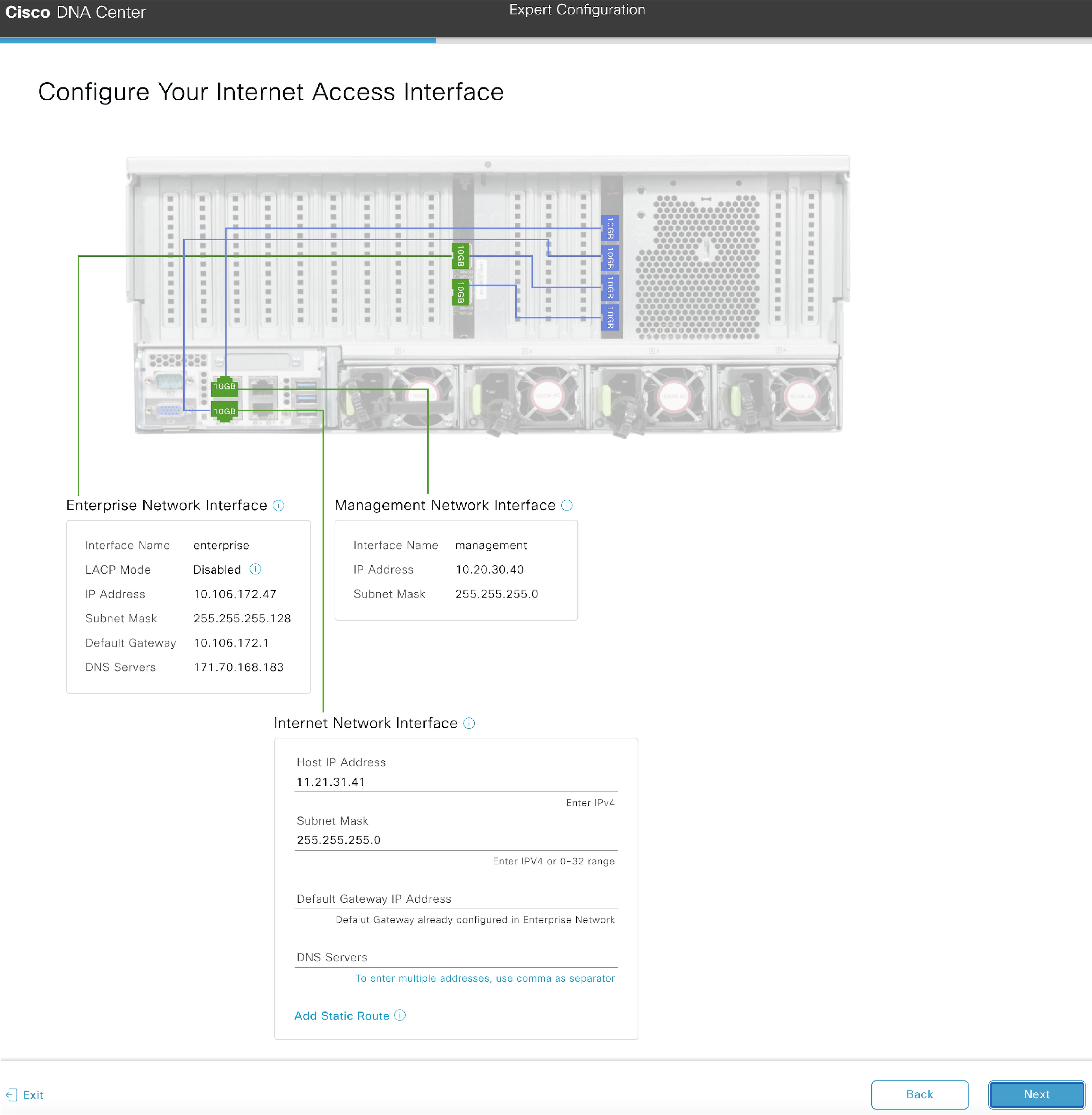Image resolution: width=1092 pixels, height=1115 pixels.
Task: Click the bottom blue 10GB port
Action: click(x=610, y=318)
